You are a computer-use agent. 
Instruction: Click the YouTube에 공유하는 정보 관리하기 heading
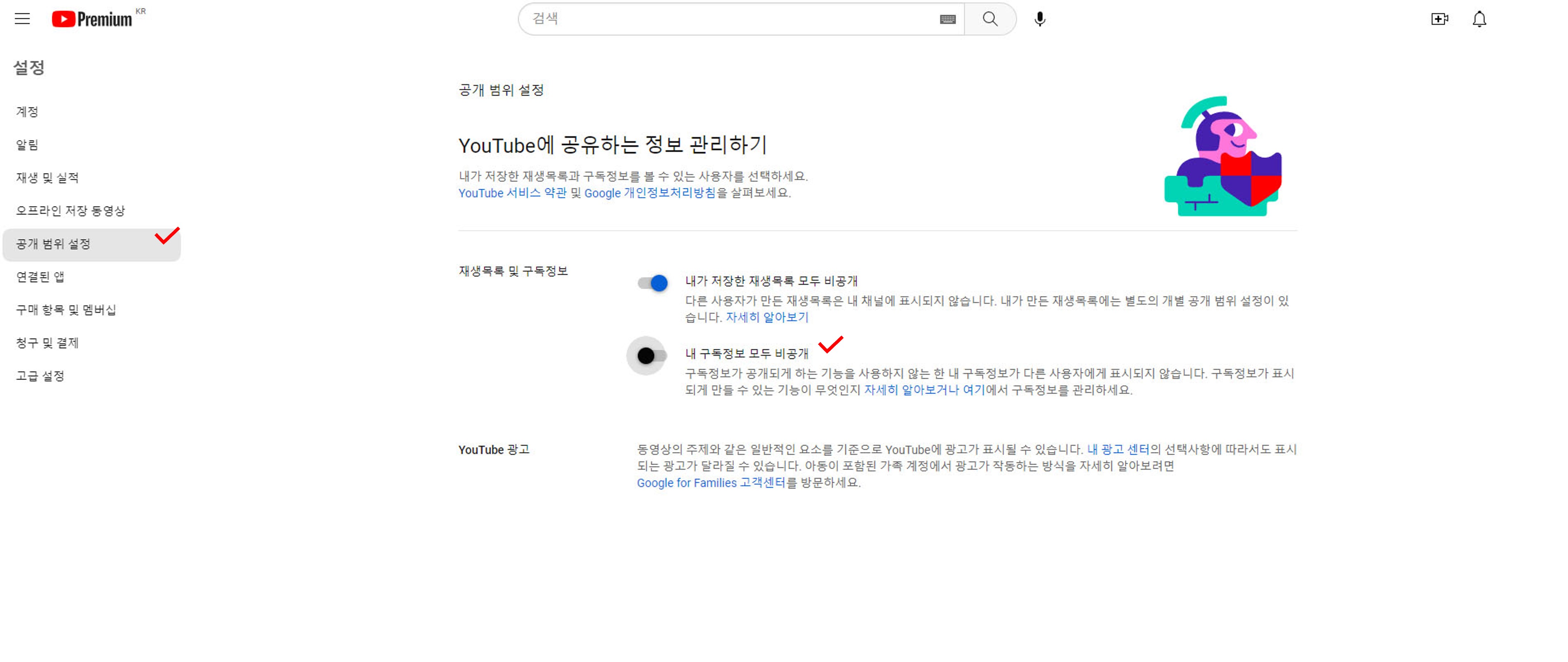tap(612, 145)
